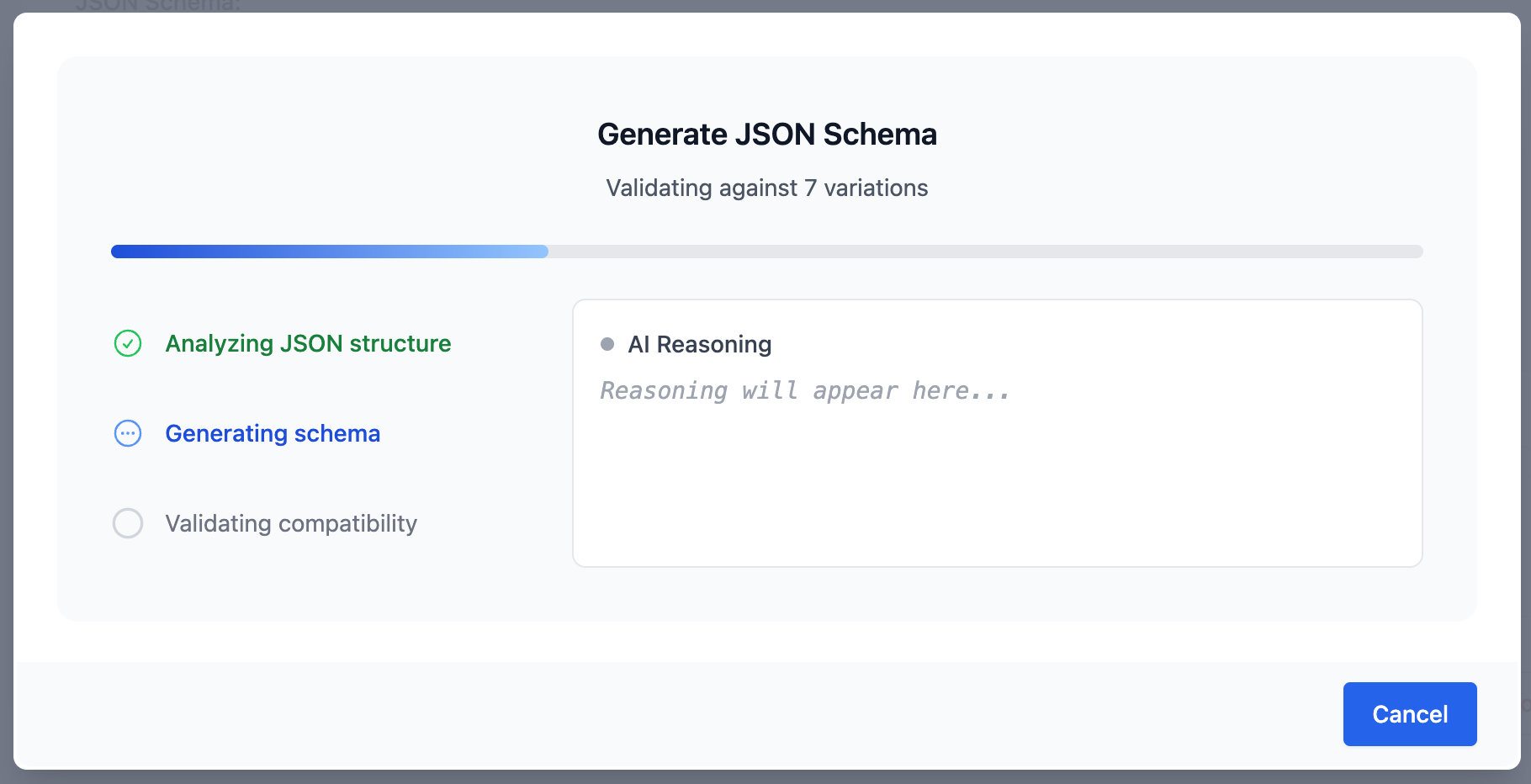Expand the Validating compatibility step details
The height and width of the screenshot is (784, 1531).
291,523
